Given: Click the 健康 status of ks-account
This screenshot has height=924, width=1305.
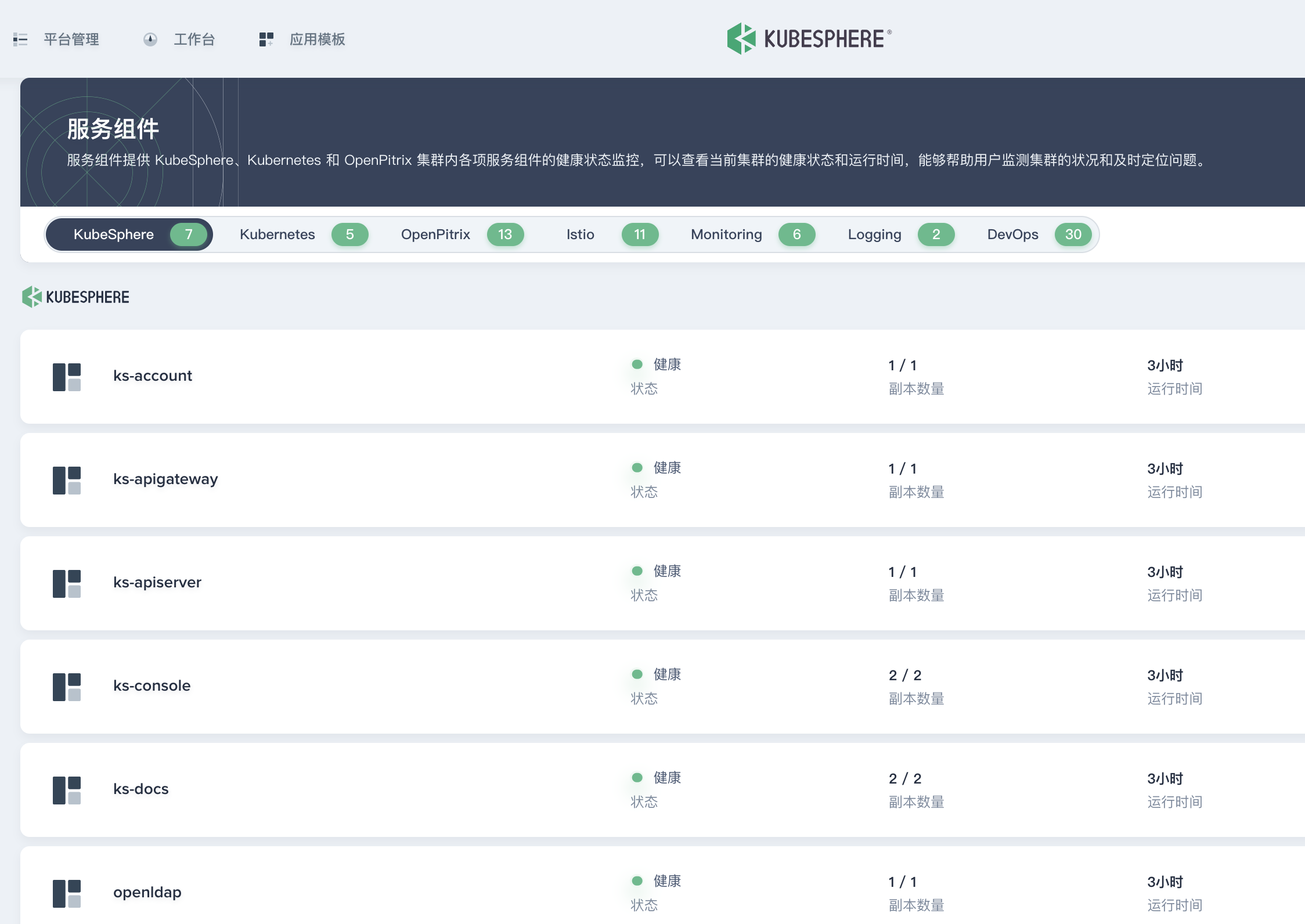Looking at the screenshot, I should tap(667, 364).
